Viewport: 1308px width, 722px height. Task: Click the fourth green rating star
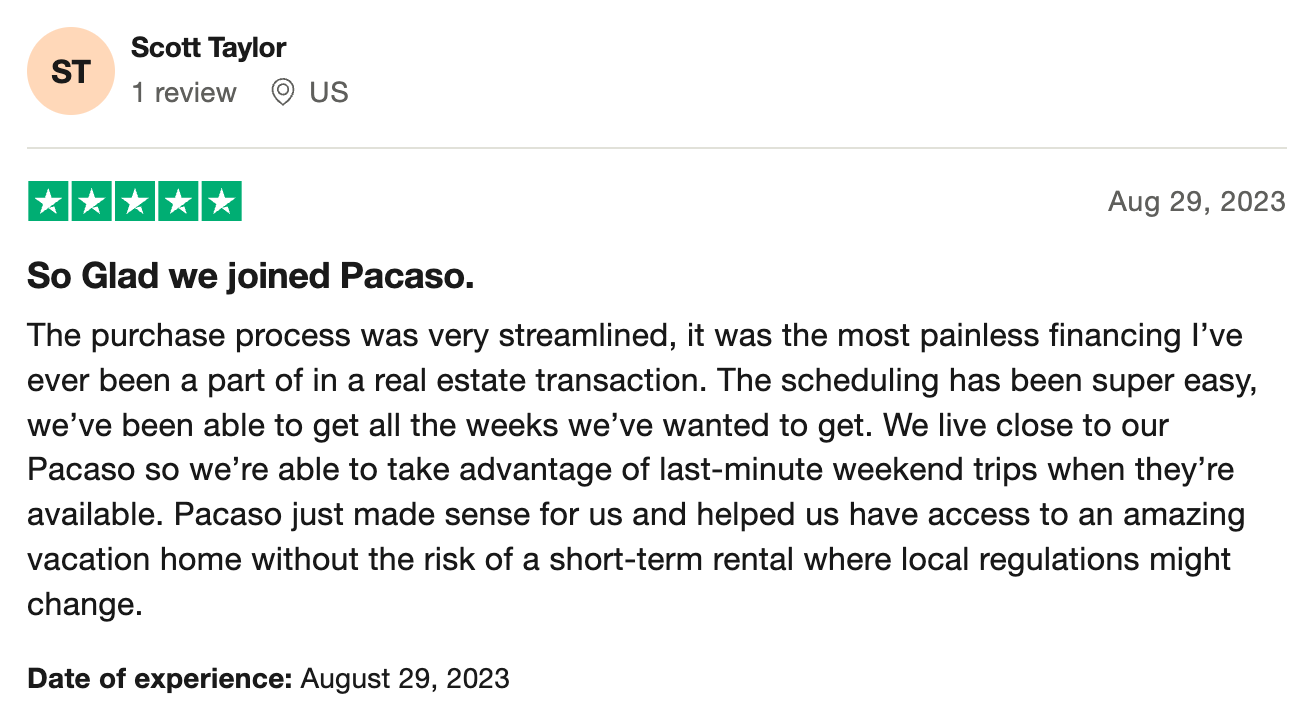pyautogui.click(x=177, y=202)
